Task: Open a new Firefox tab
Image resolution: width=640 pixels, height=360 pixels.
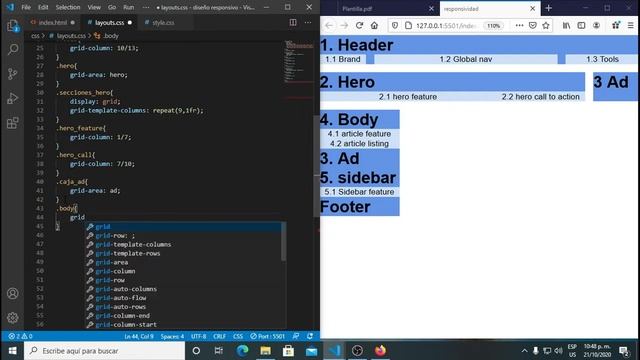Action: click(x=549, y=8)
